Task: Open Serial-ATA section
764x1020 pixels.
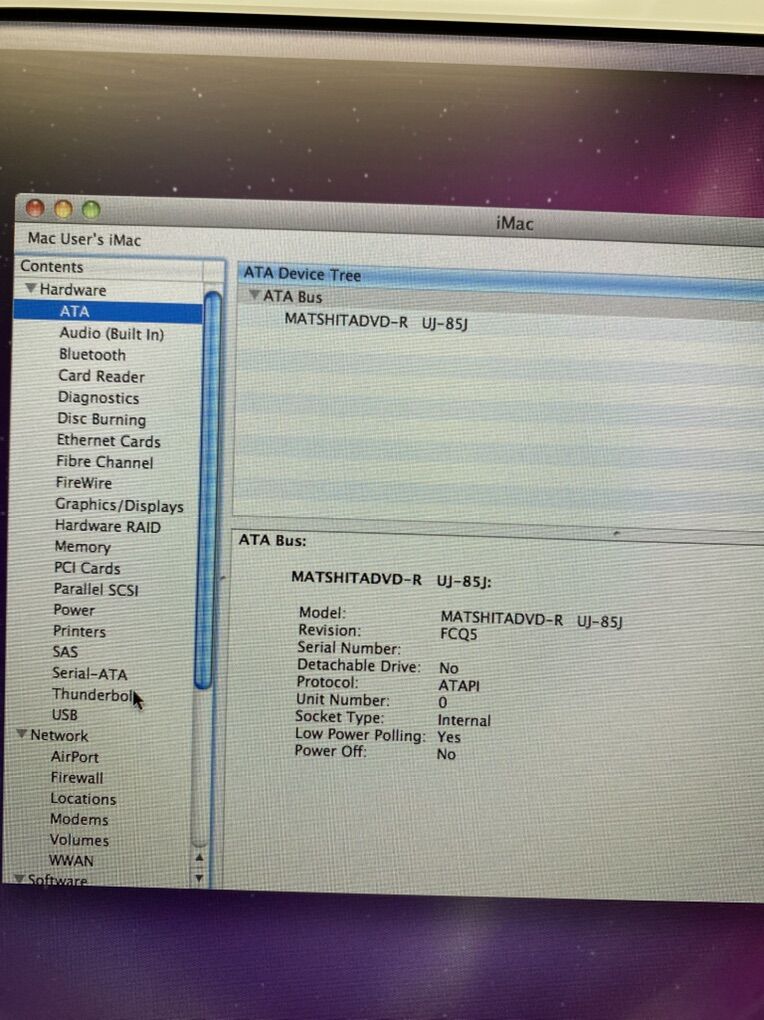Action: click(x=90, y=674)
